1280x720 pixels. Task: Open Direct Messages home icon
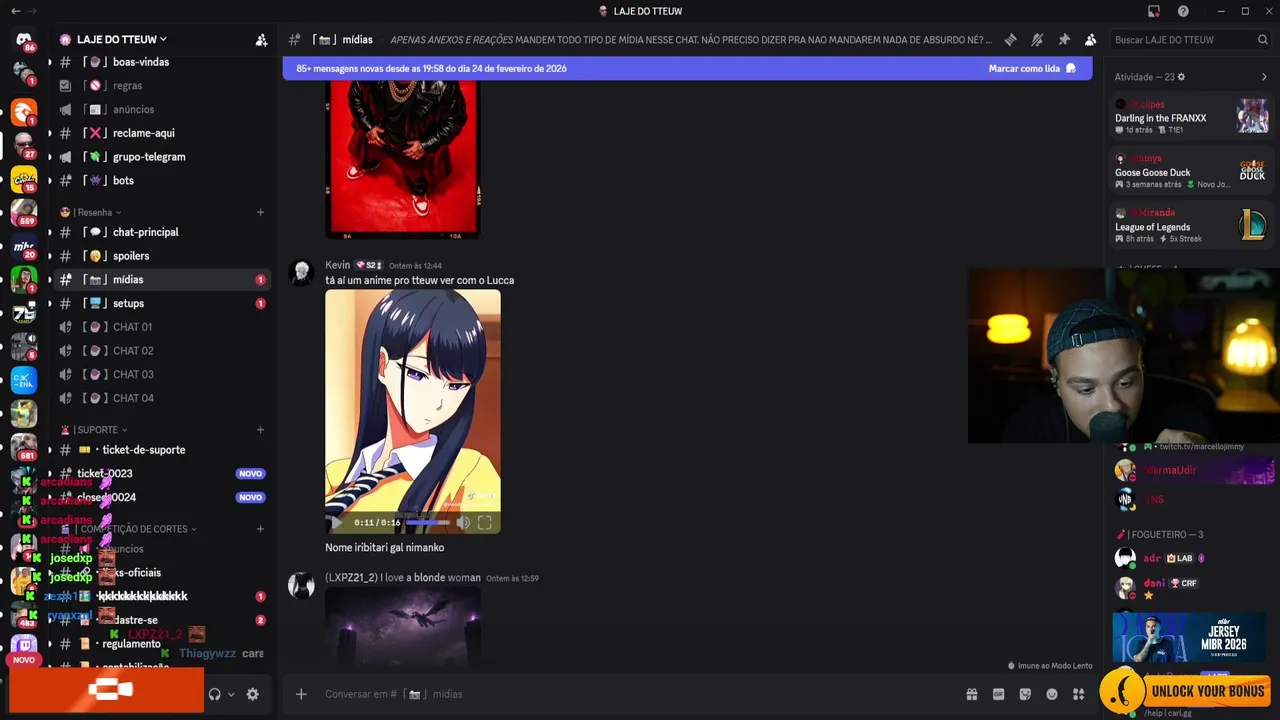[24, 40]
